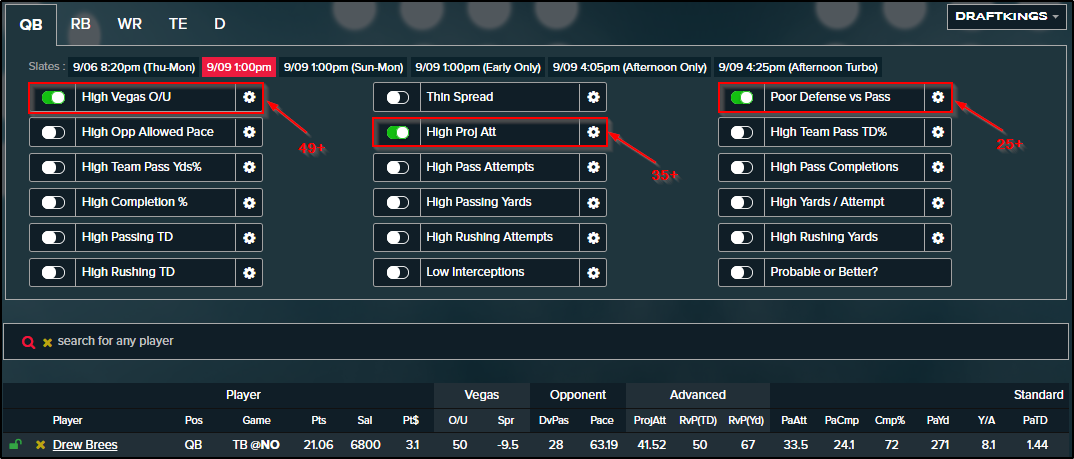1074x459 pixels.
Task: Select the 9/06 8:20pm Thu-Mon slate
Action: point(134,67)
